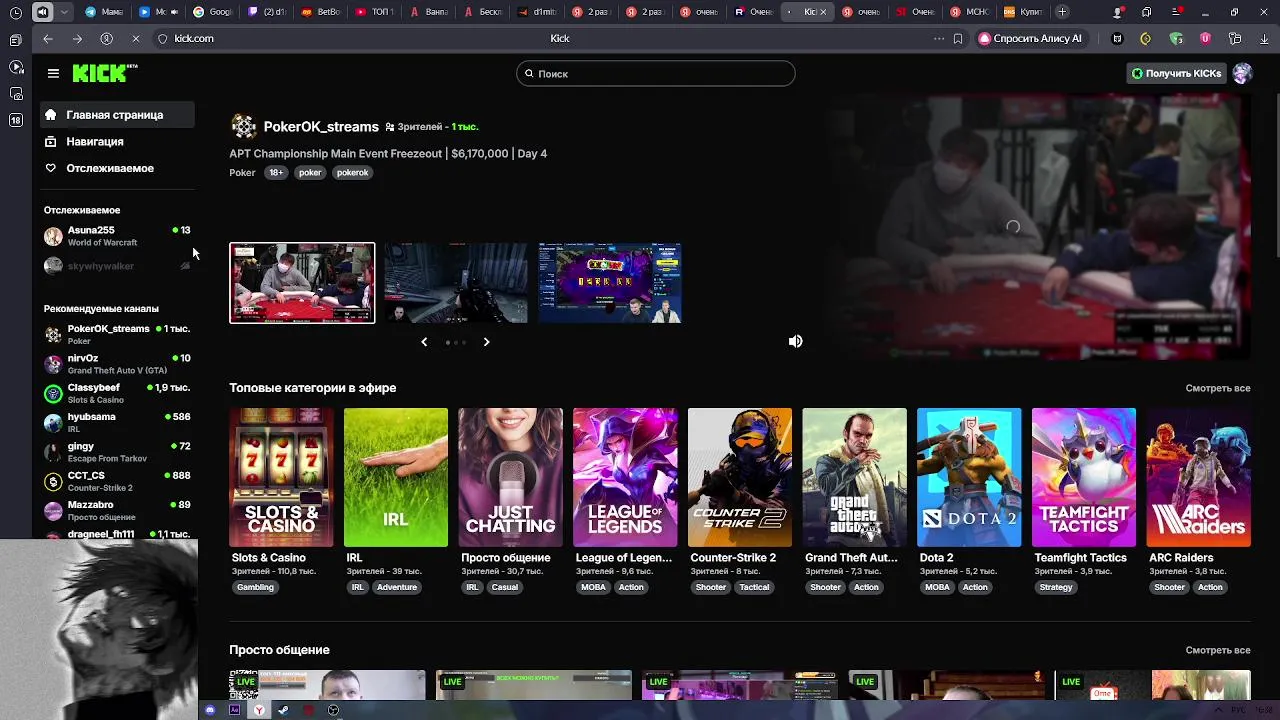Click the 18+ tag
Image resolution: width=1280 pixels, height=720 pixels.
276,172
